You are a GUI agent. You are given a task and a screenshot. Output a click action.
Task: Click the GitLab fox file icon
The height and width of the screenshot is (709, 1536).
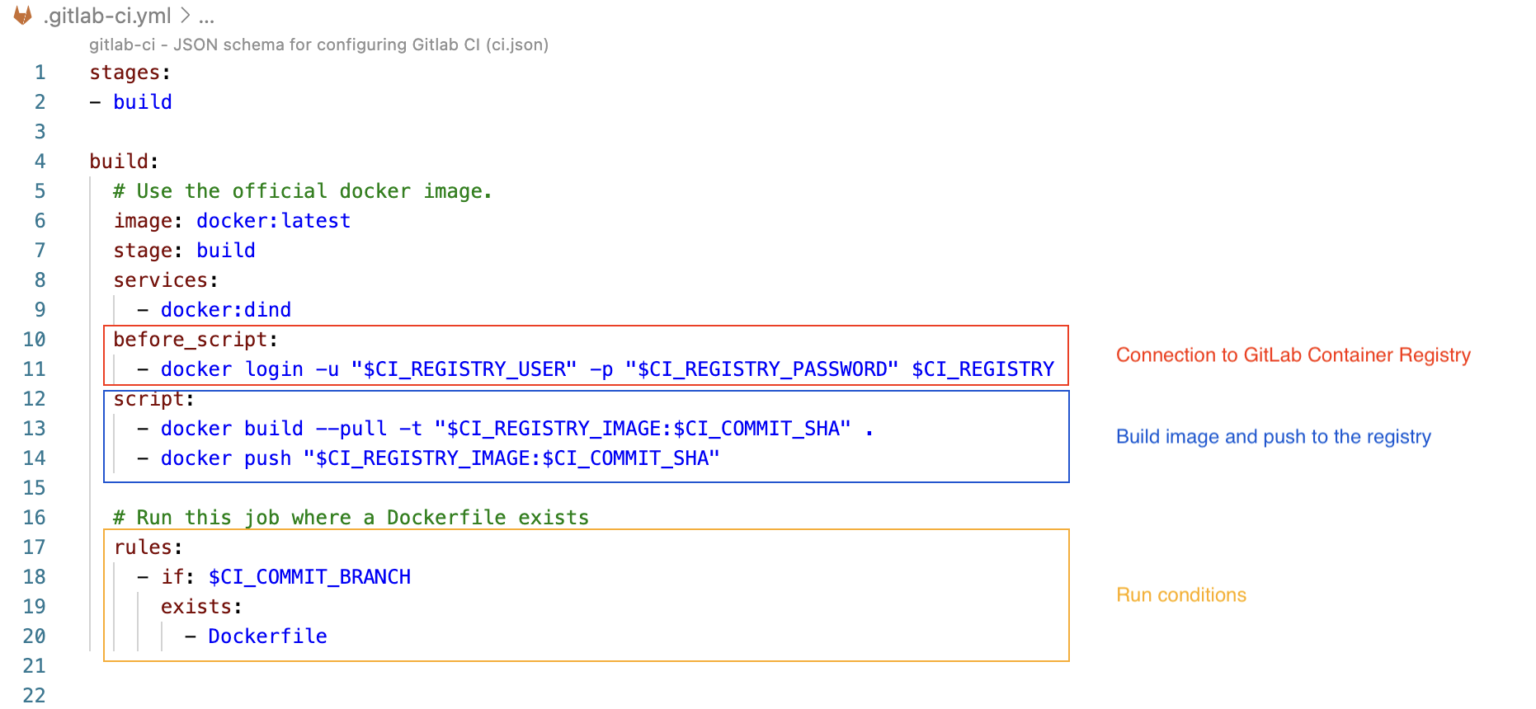point(22,17)
